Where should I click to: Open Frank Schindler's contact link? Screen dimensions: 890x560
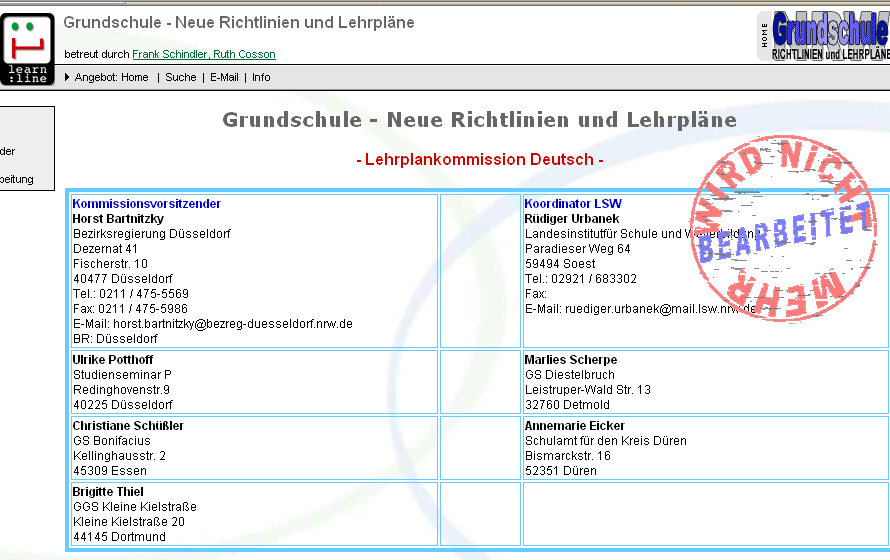[169, 54]
